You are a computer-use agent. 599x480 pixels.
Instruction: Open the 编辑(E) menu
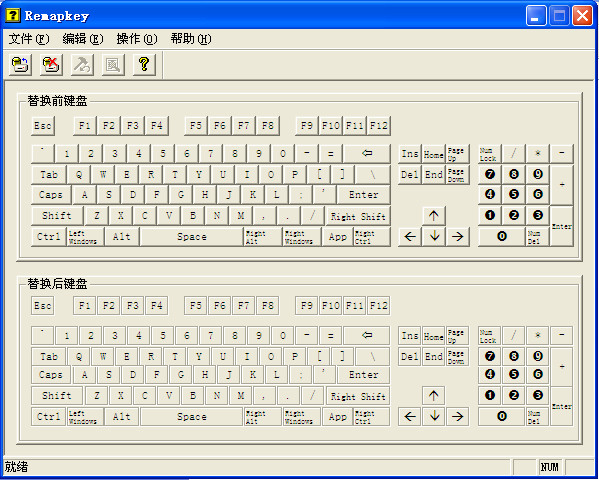[x=83, y=39]
